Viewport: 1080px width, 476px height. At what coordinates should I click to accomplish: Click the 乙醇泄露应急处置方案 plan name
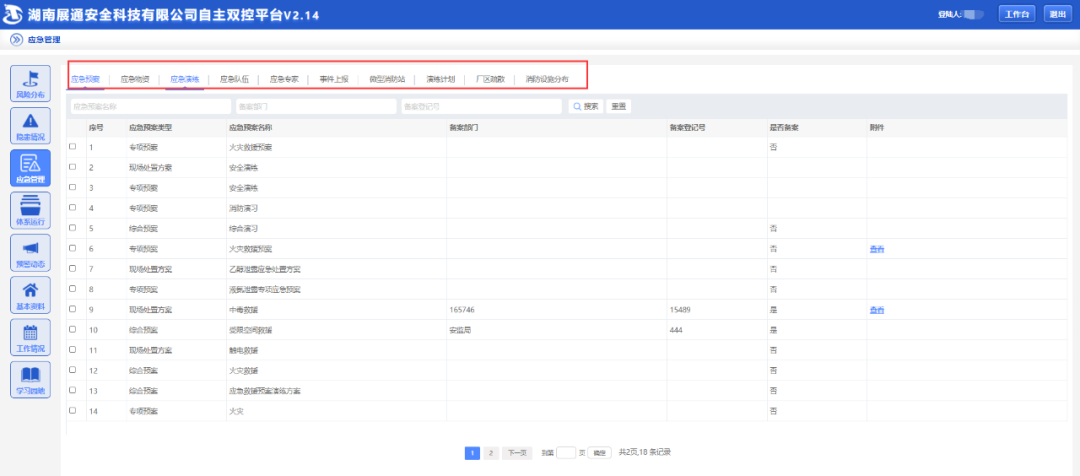coord(264,269)
